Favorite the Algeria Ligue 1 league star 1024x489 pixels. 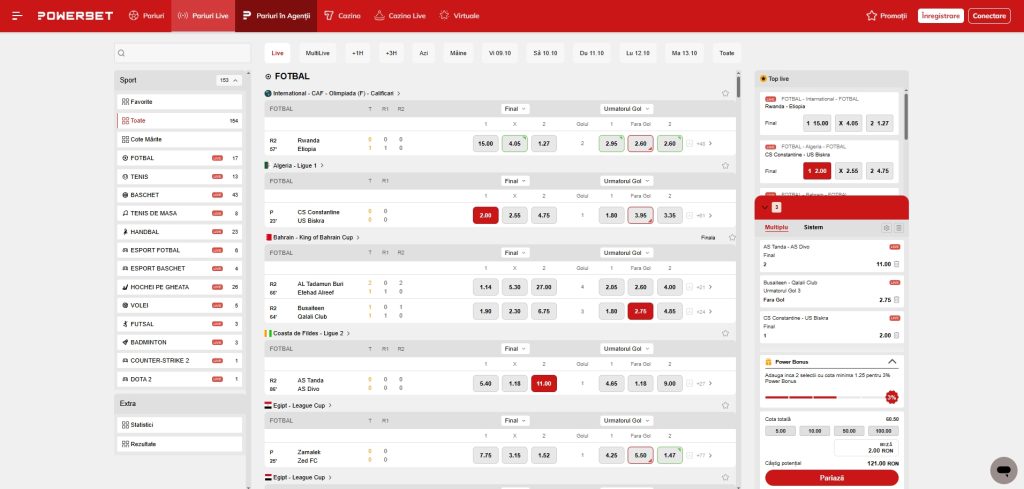[725, 166]
